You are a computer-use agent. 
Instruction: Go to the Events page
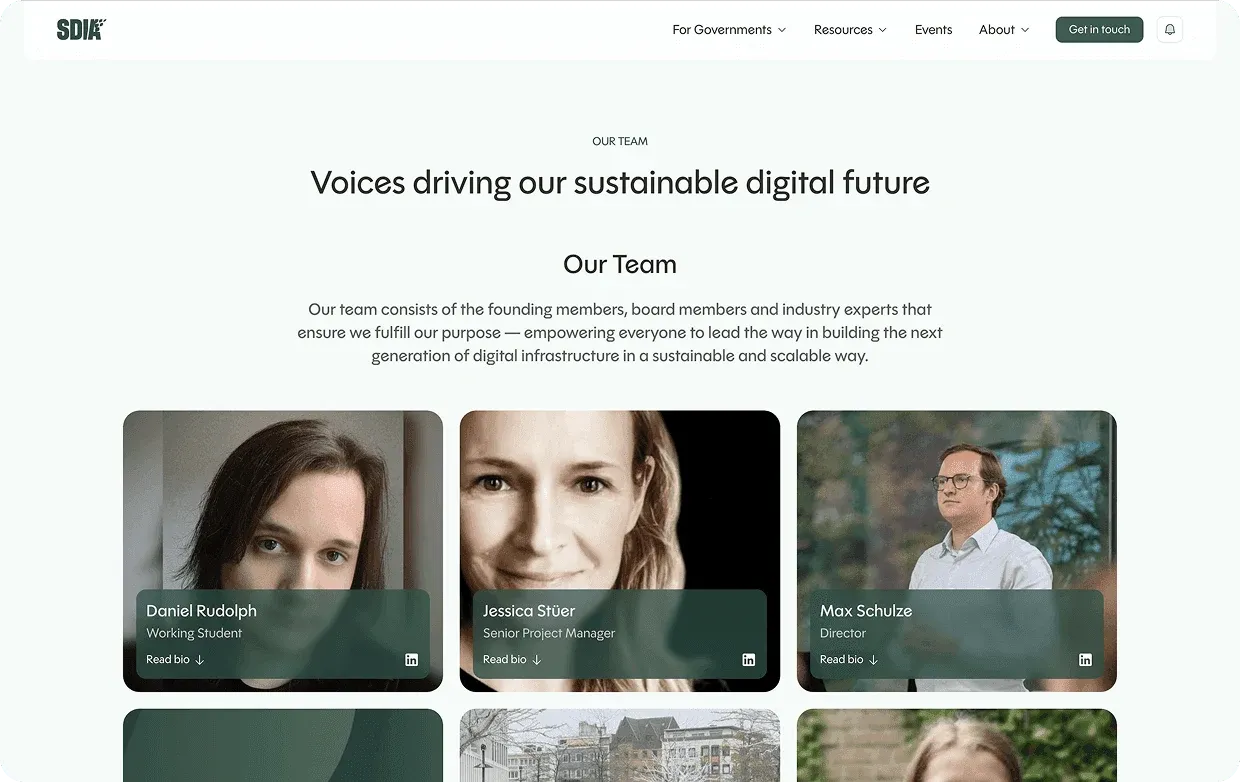(x=933, y=30)
